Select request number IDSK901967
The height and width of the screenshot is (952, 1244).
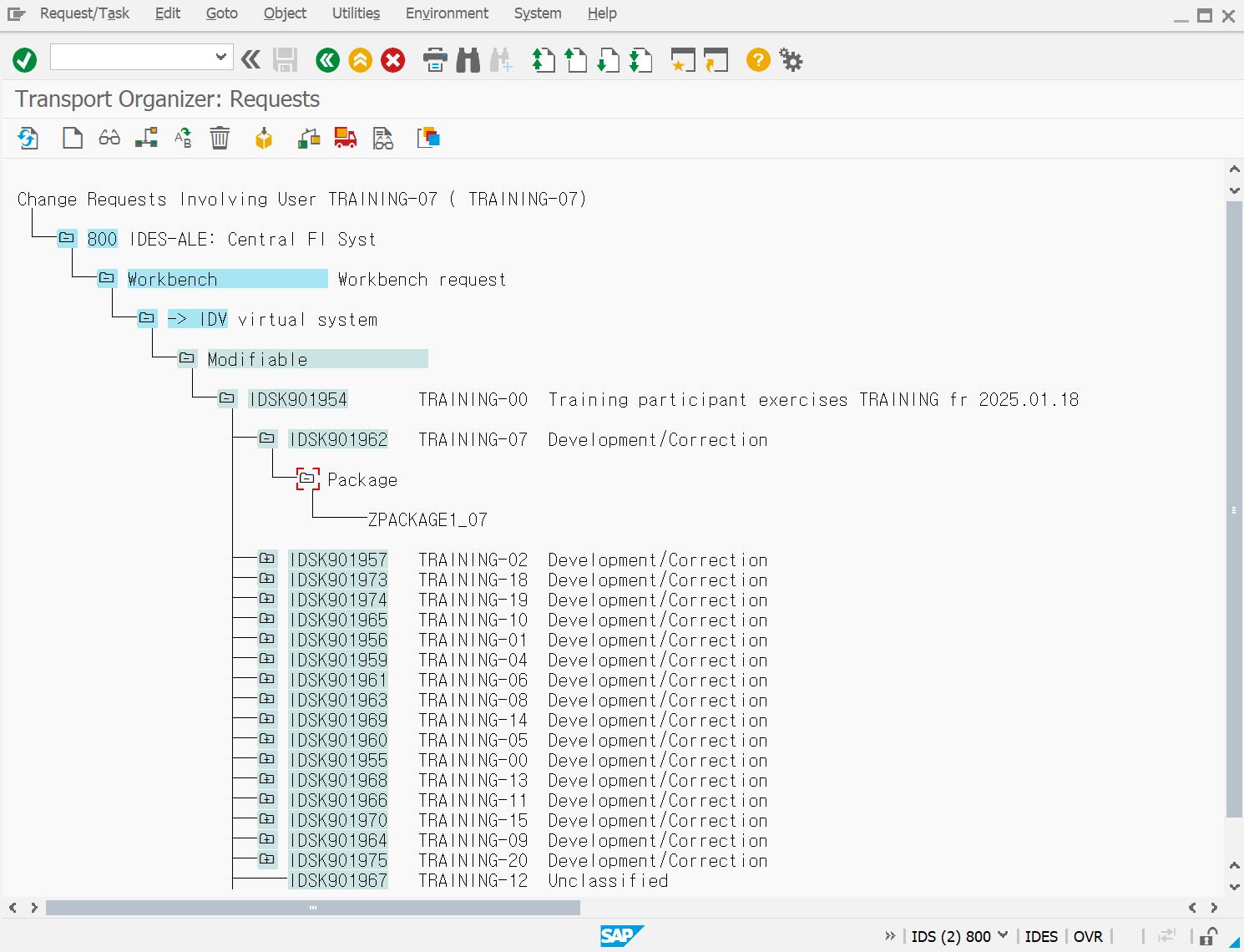pos(338,880)
